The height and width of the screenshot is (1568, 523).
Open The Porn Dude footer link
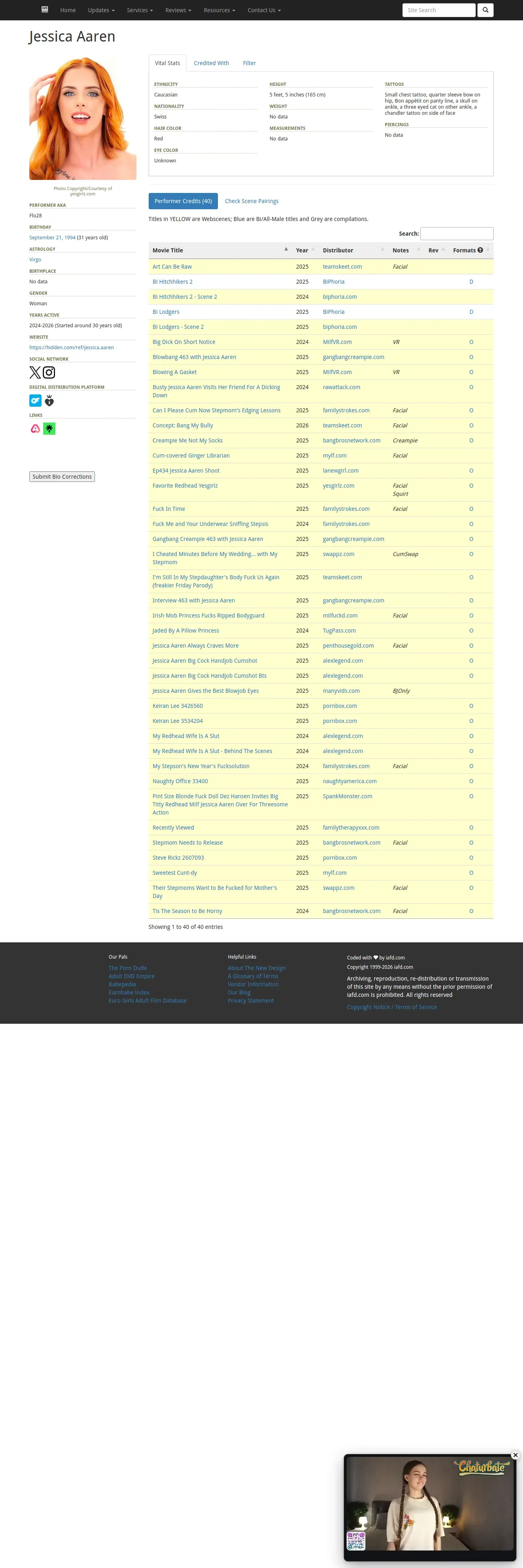128,968
